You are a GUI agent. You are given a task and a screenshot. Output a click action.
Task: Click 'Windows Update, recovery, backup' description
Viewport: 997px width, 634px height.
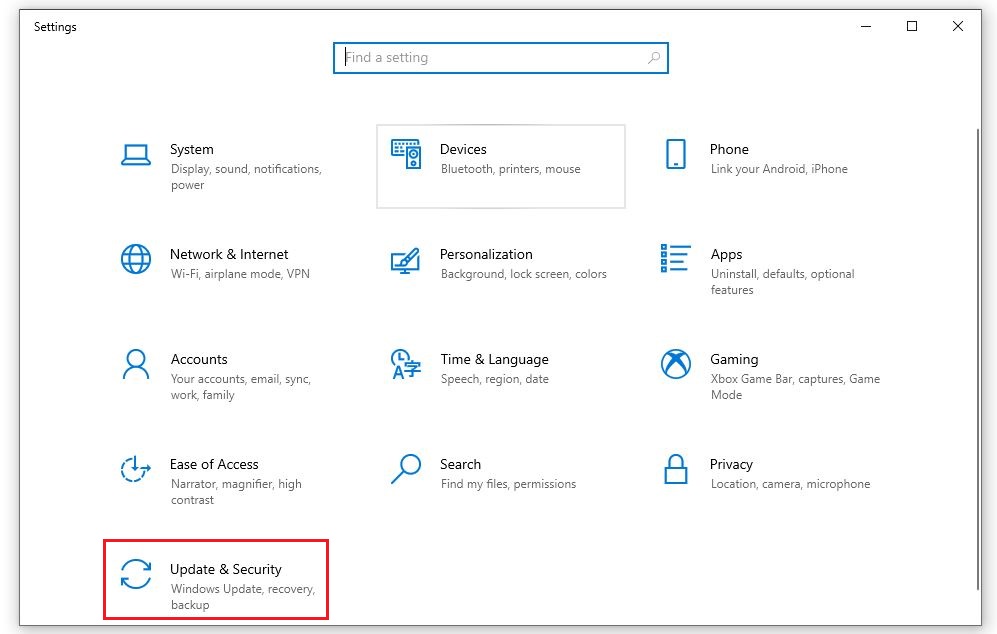pos(243,596)
